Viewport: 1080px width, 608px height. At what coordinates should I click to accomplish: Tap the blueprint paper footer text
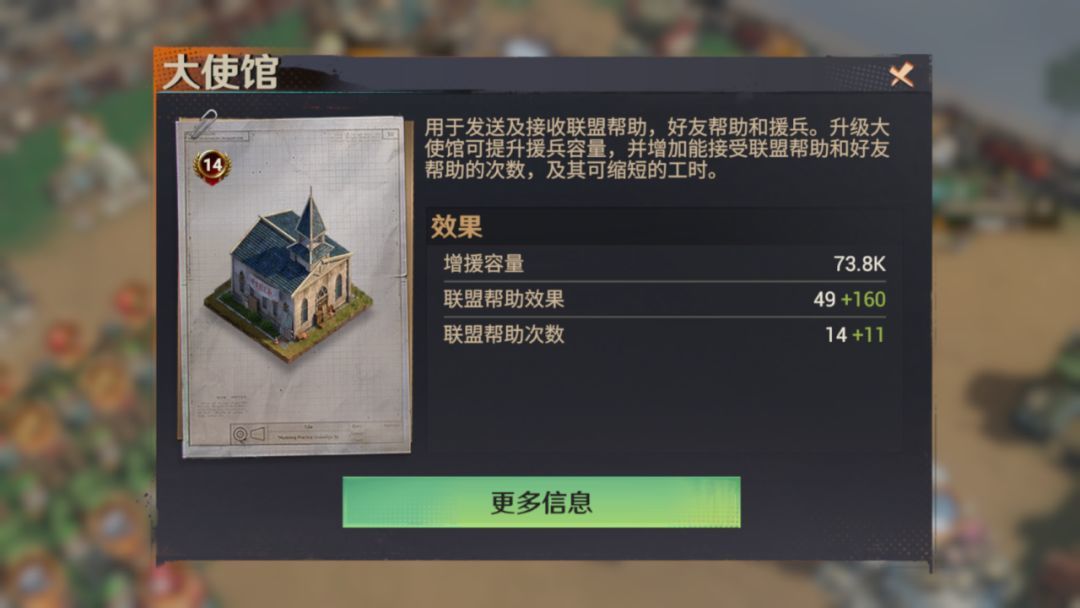pyautogui.click(x=308, y=437)
